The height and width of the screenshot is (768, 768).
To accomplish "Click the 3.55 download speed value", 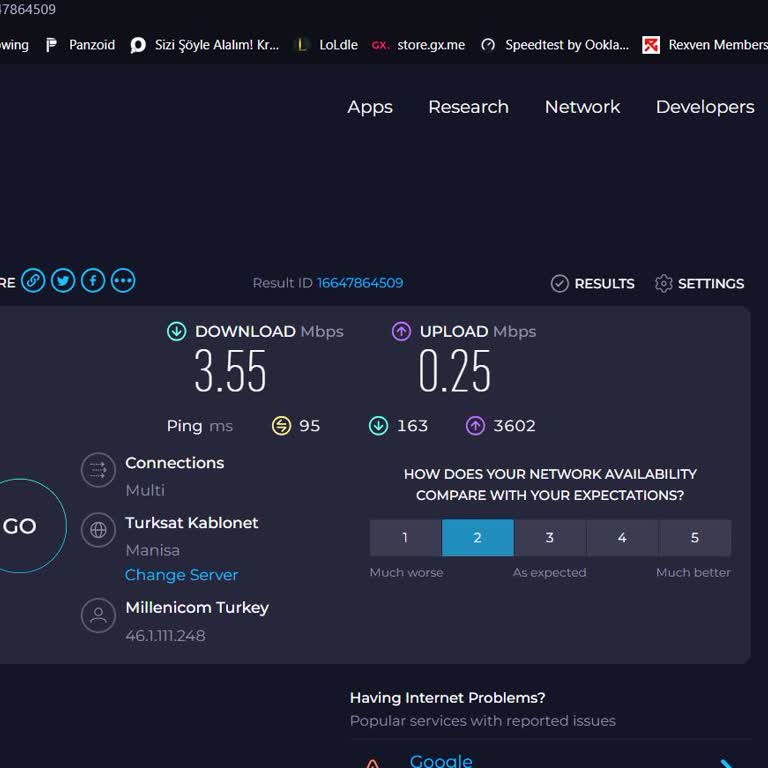I will 230,370.
